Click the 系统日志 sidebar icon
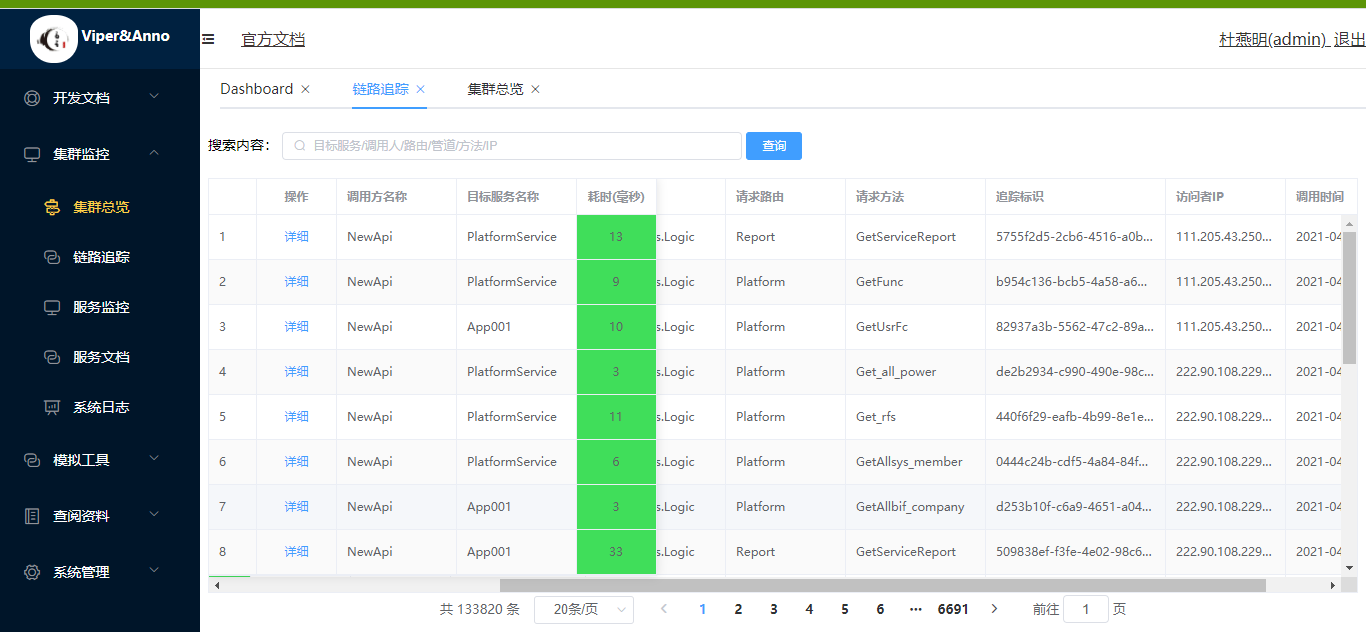 coord(52,407)
